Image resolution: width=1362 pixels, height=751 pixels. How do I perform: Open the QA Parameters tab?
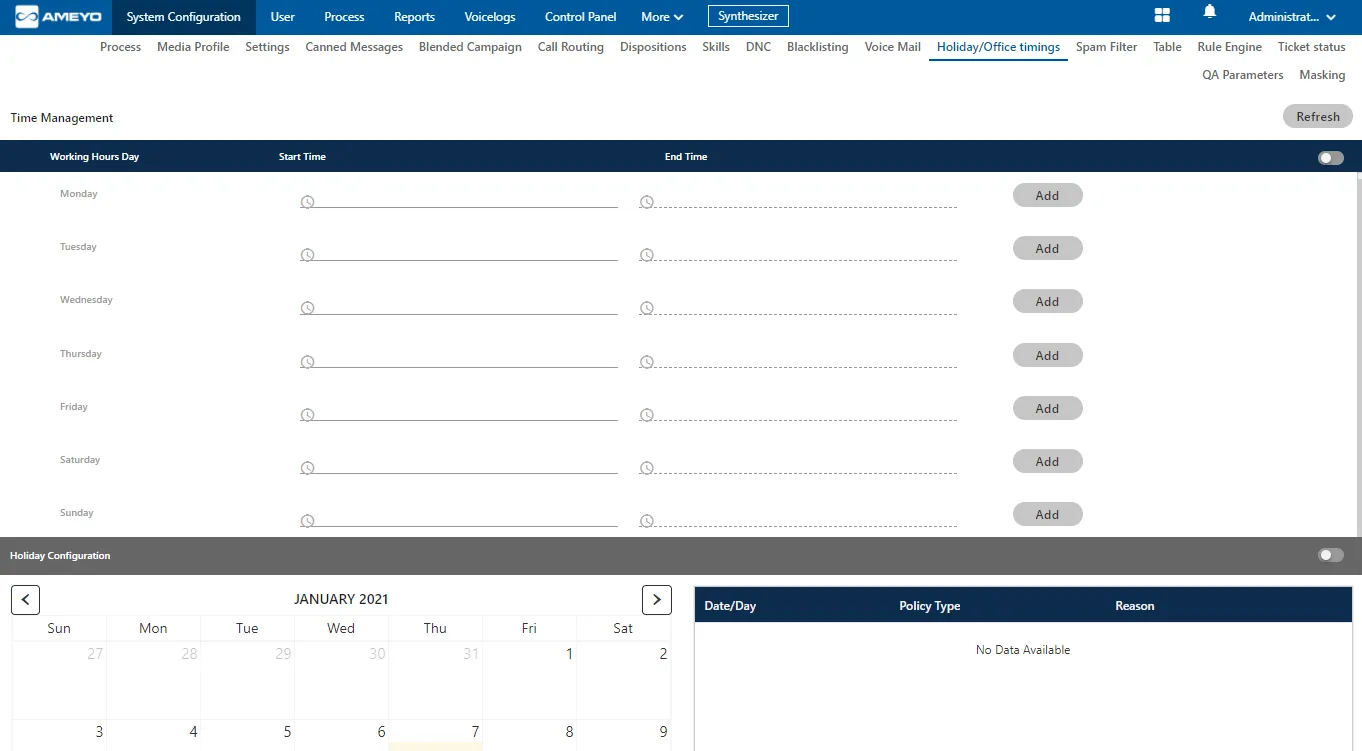click(x=1243, y=75)
